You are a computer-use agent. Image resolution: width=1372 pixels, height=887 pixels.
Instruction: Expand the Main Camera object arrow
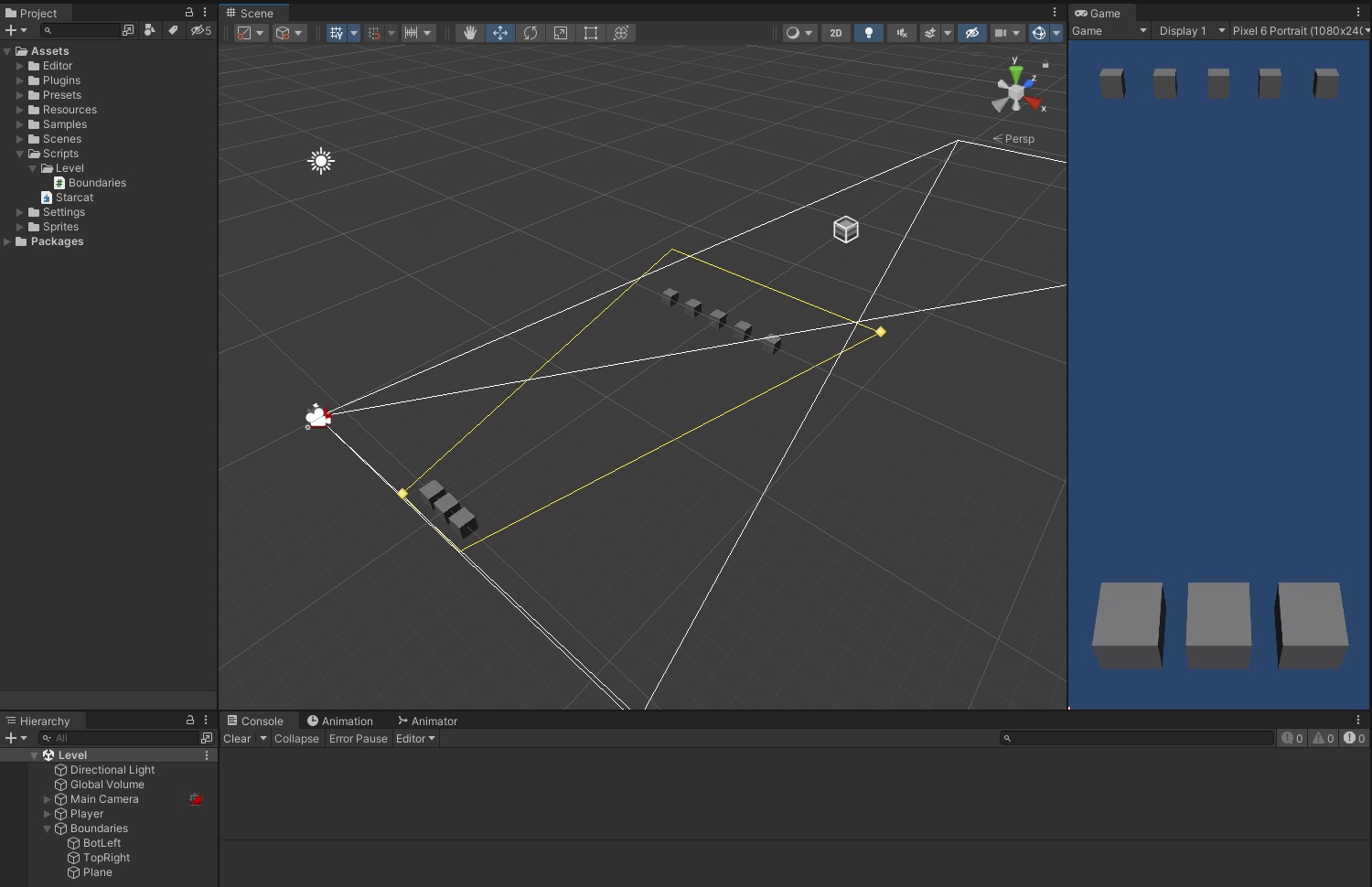click(48, 799)
